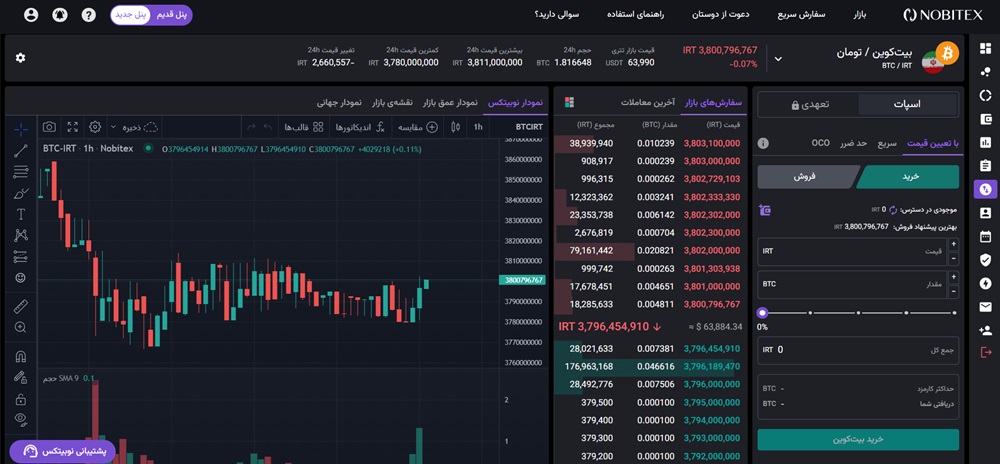This screenshot has width=1000, height=464.
Task: Click the Price IRT input field
Action: coord(851,252)
